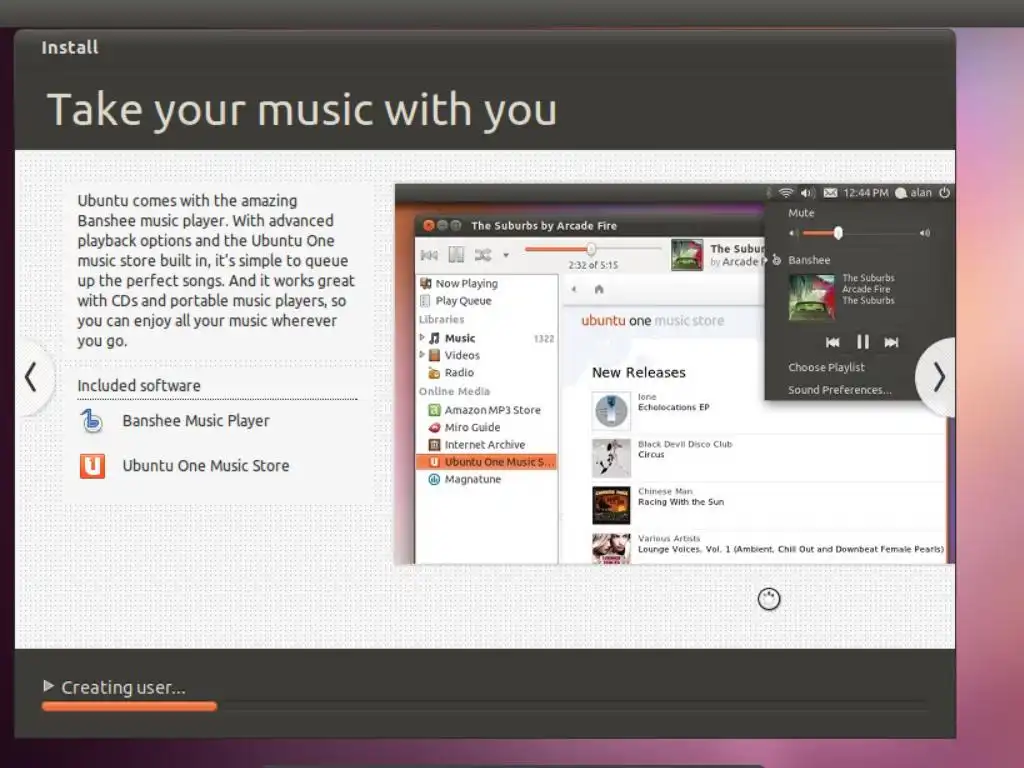Open Internet Archive source

tap(485, 445)
